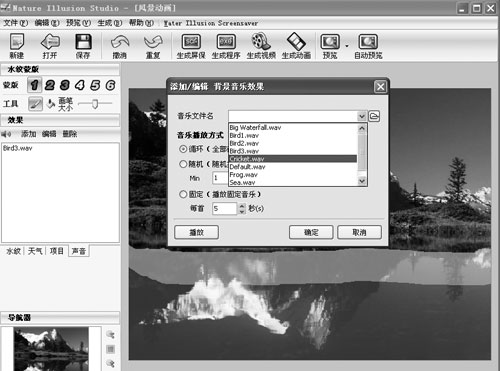Select the 固定 fixed music radio button
Viewport: 500px width, 371px height.
coord(183,194)
